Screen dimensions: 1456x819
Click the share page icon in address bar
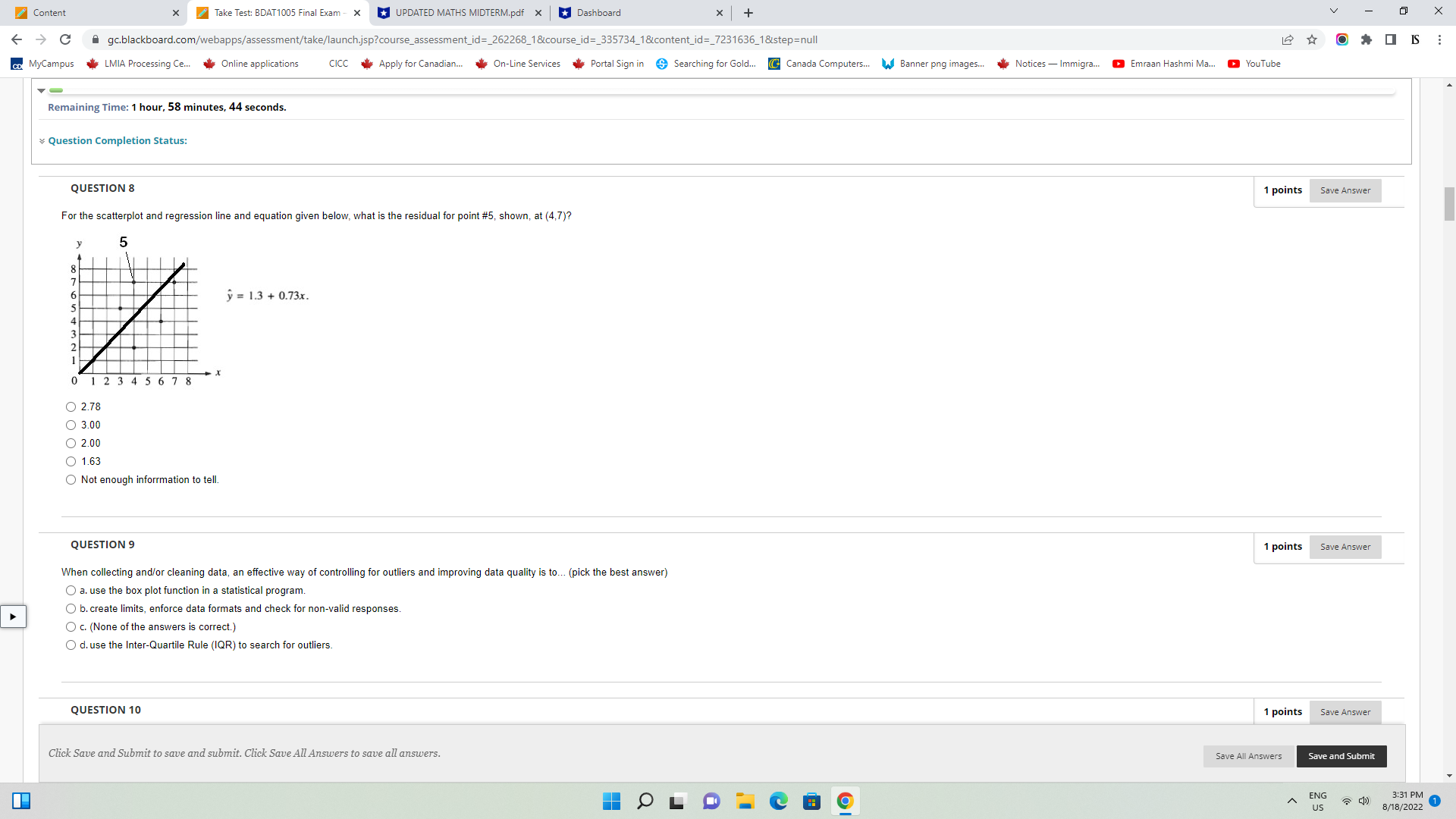[1288, 39]
